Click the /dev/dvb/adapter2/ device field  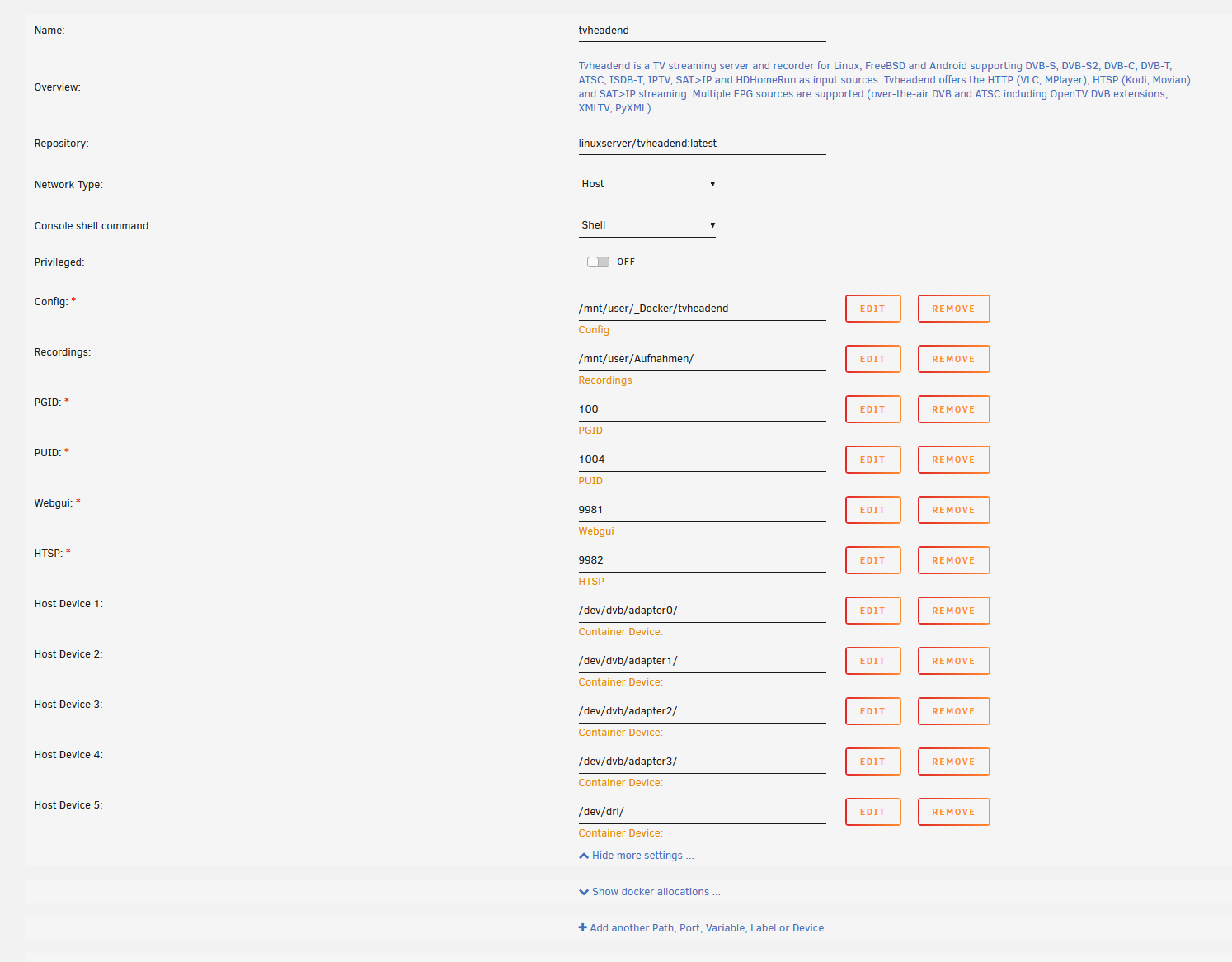[x=702, y=711]
